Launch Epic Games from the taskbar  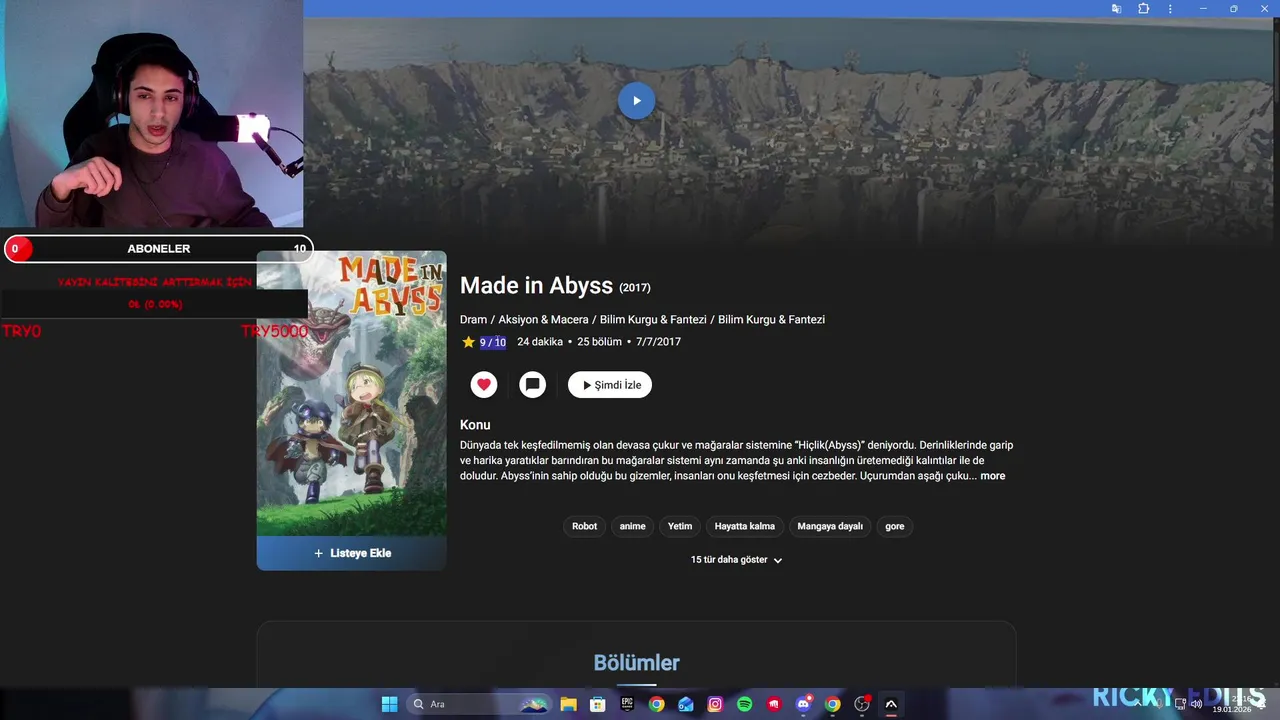click(627, 704)
